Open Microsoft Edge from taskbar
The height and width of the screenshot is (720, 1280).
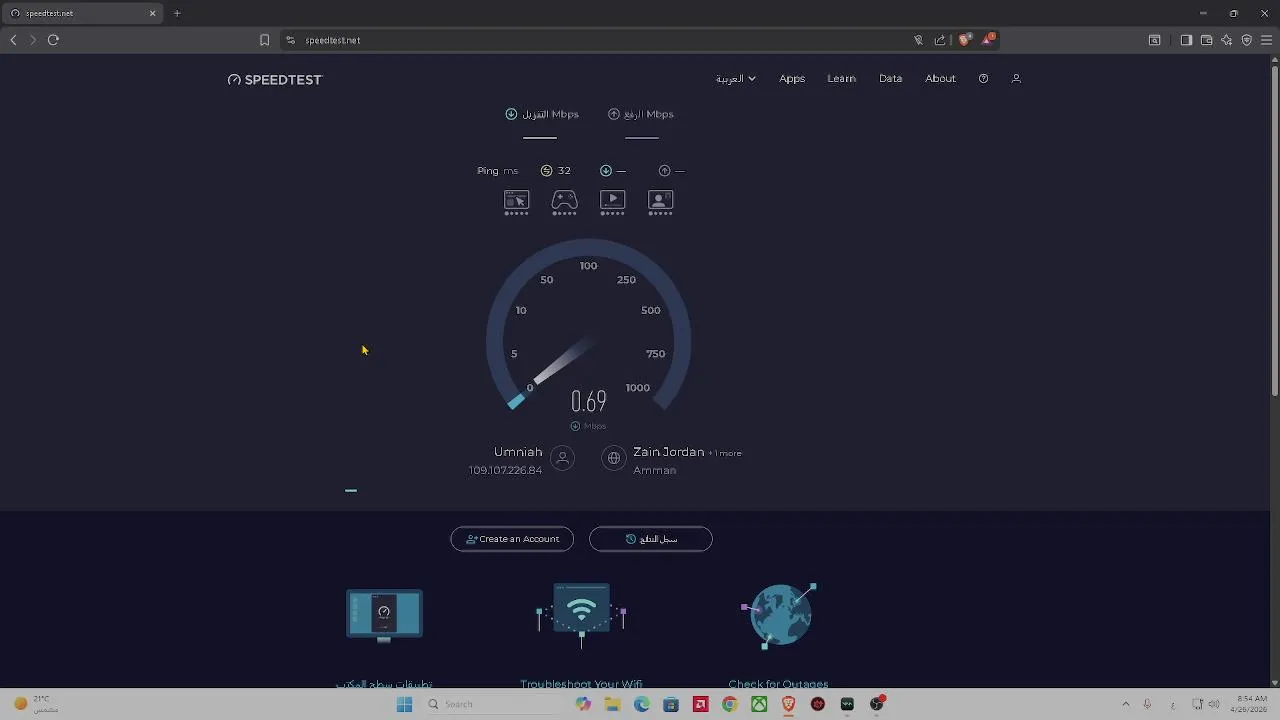641,704
